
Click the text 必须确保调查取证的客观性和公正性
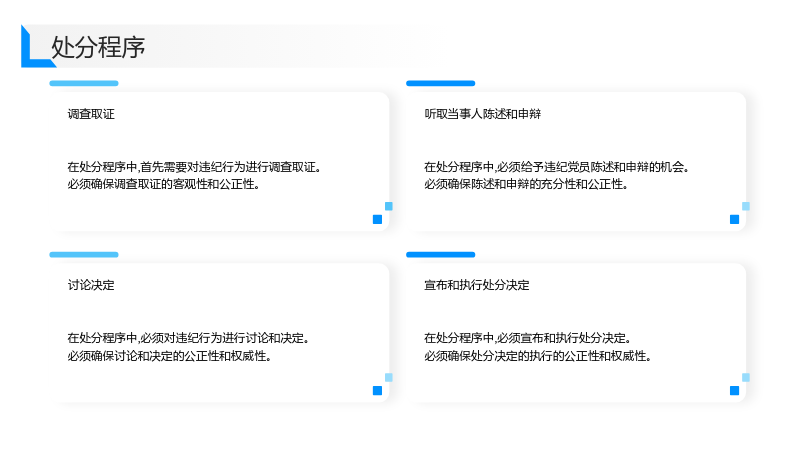click(163, 184)
